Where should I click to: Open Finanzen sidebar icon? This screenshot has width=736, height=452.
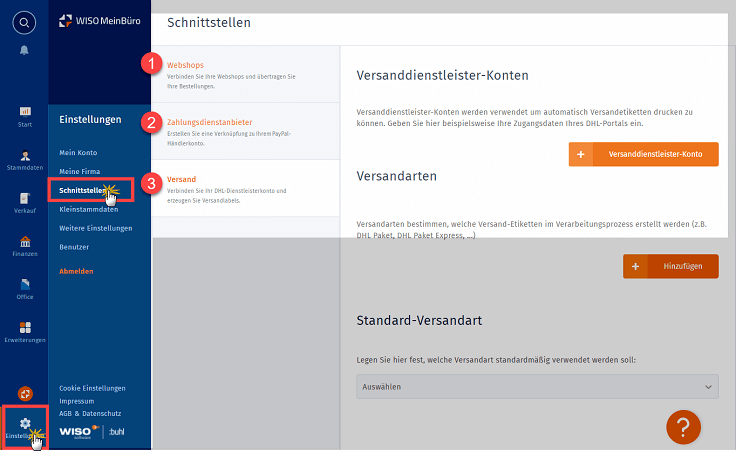click(25, 246)
